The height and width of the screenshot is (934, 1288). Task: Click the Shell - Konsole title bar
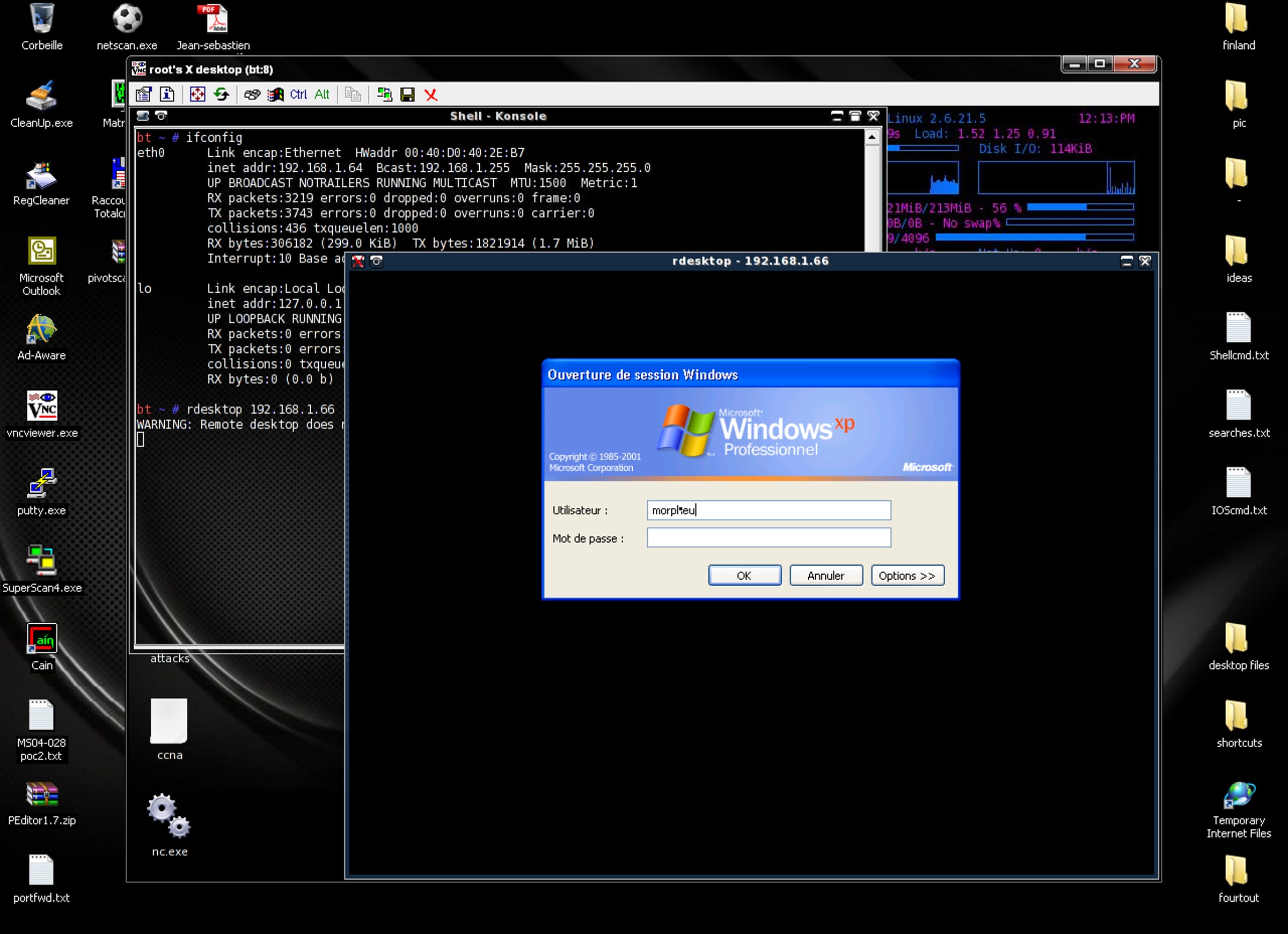498,116
